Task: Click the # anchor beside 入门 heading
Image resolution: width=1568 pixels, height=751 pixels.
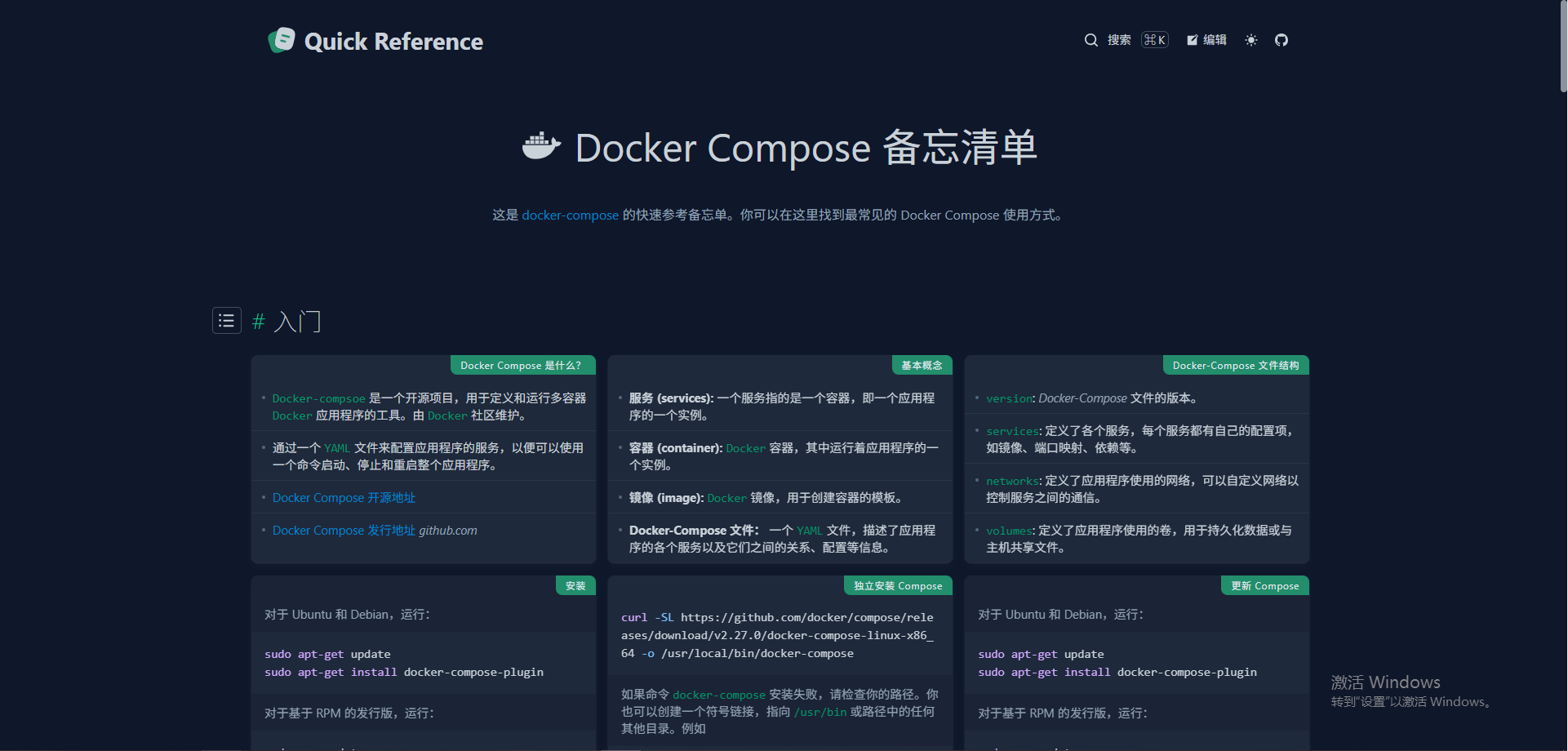Action: (259, 322)
